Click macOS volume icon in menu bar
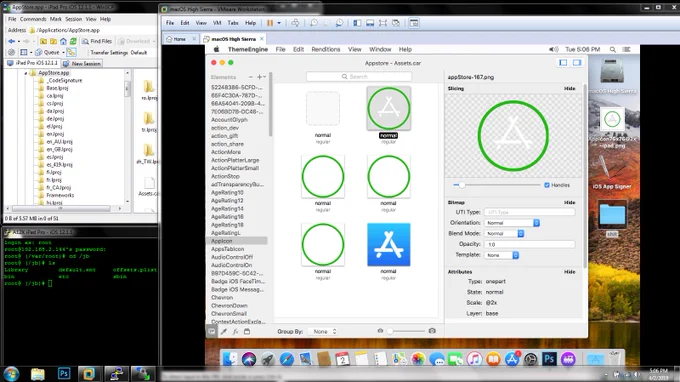Screen dimensions: 680x382 pyautogui.click(x=553, y=49)
